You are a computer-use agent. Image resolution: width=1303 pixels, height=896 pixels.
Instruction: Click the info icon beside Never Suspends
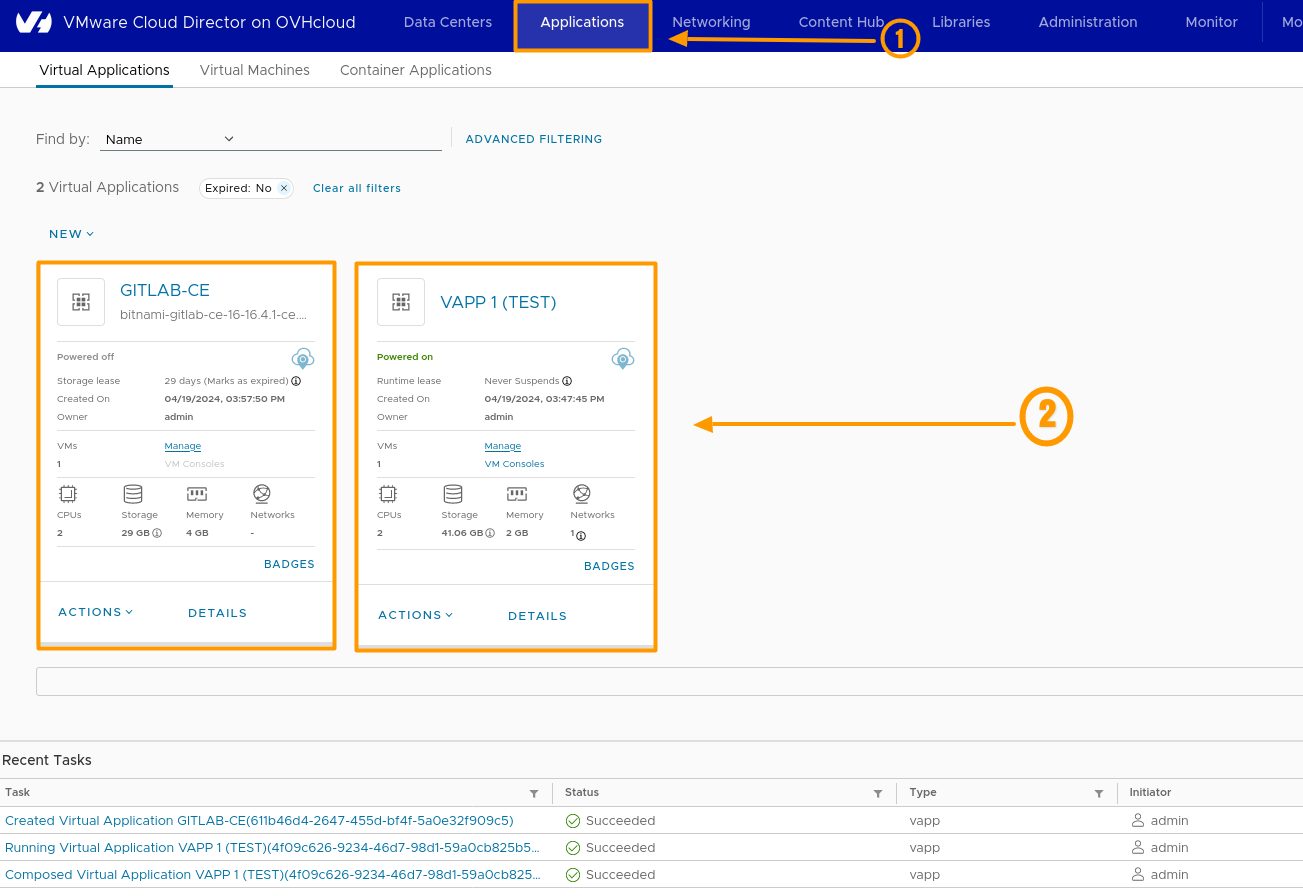567,381
